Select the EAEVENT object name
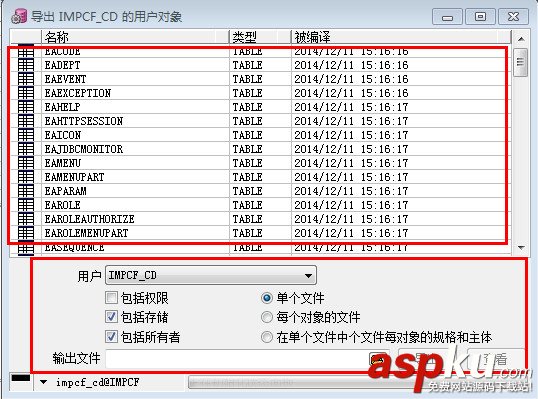 click(65, 79)
